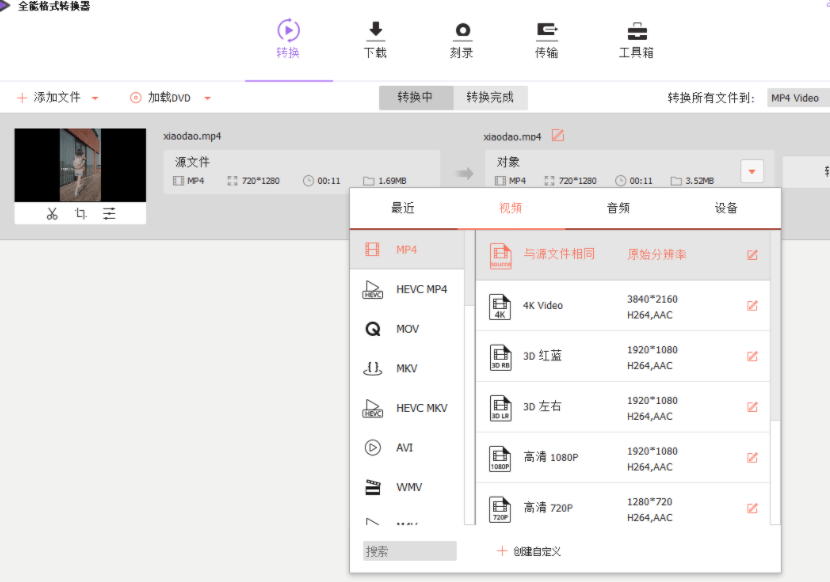830x582 pixels.
Task: Edit the 4K Video preset settings
Action: coord(752,306)
